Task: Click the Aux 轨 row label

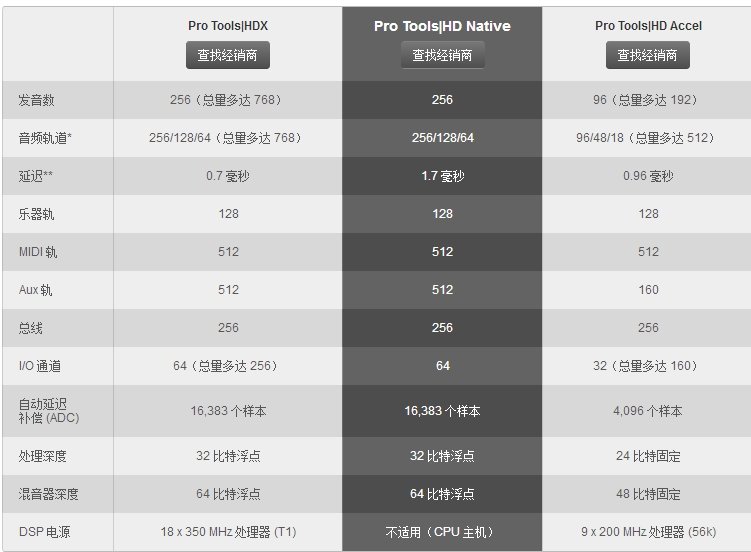Action: click(35, 290)
